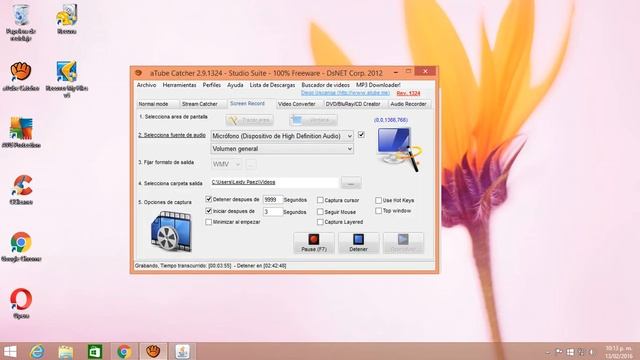This screenshot has width=640, height=360.
Task: Click the taskbar clock and date
Action: click(x=619, y=352)
